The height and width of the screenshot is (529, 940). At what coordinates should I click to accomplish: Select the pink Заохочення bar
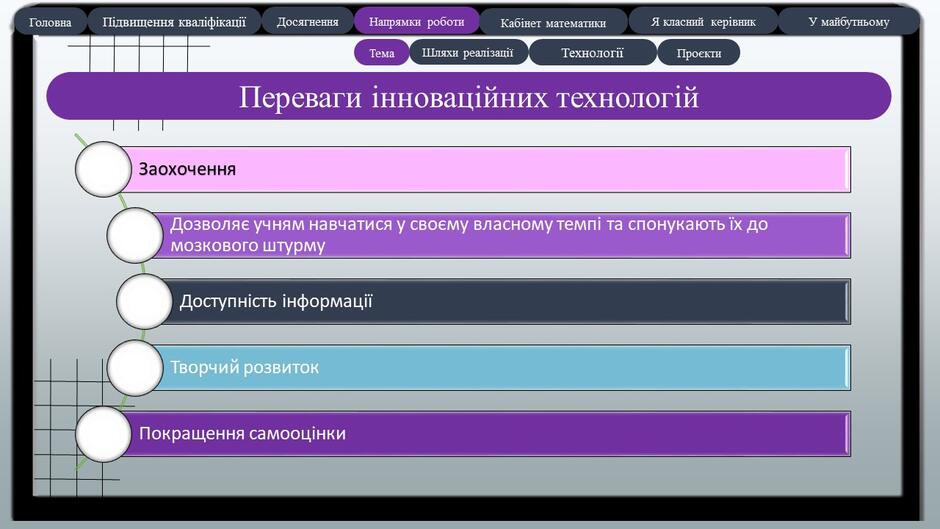486,169
